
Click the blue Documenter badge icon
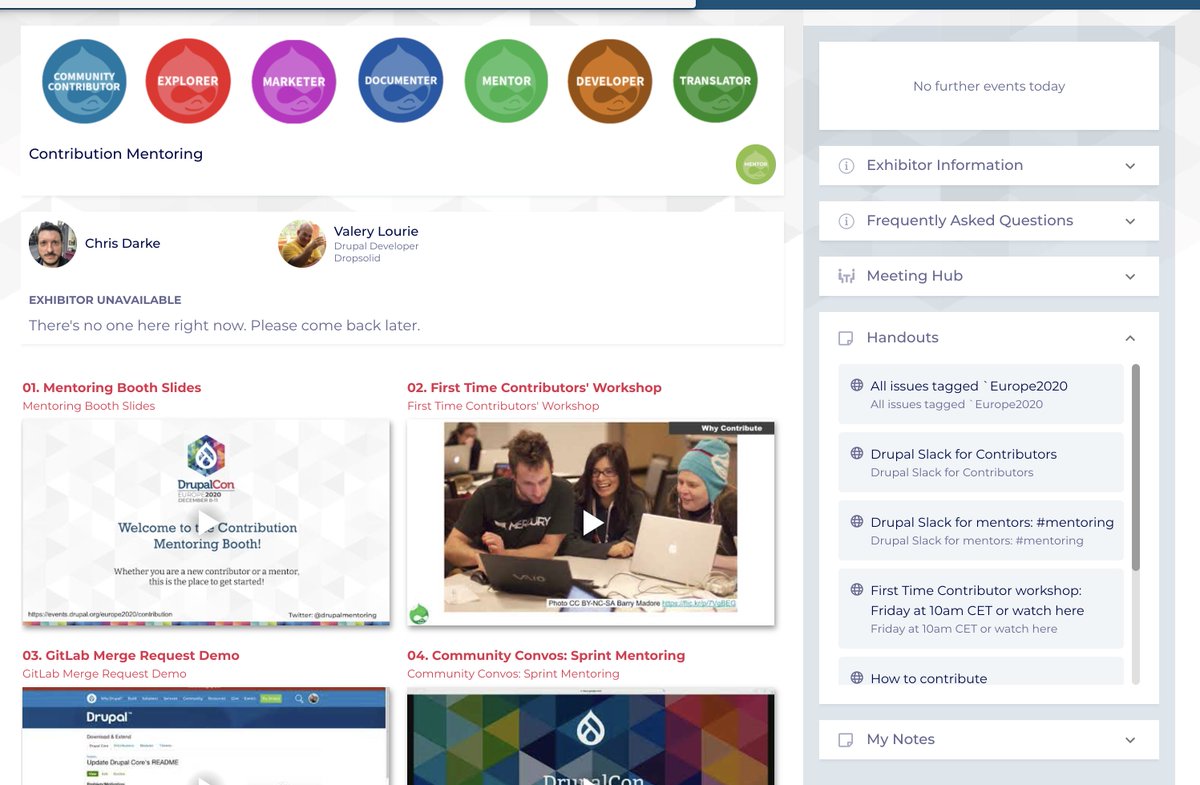pyautogui.click(x=400, y=80)
